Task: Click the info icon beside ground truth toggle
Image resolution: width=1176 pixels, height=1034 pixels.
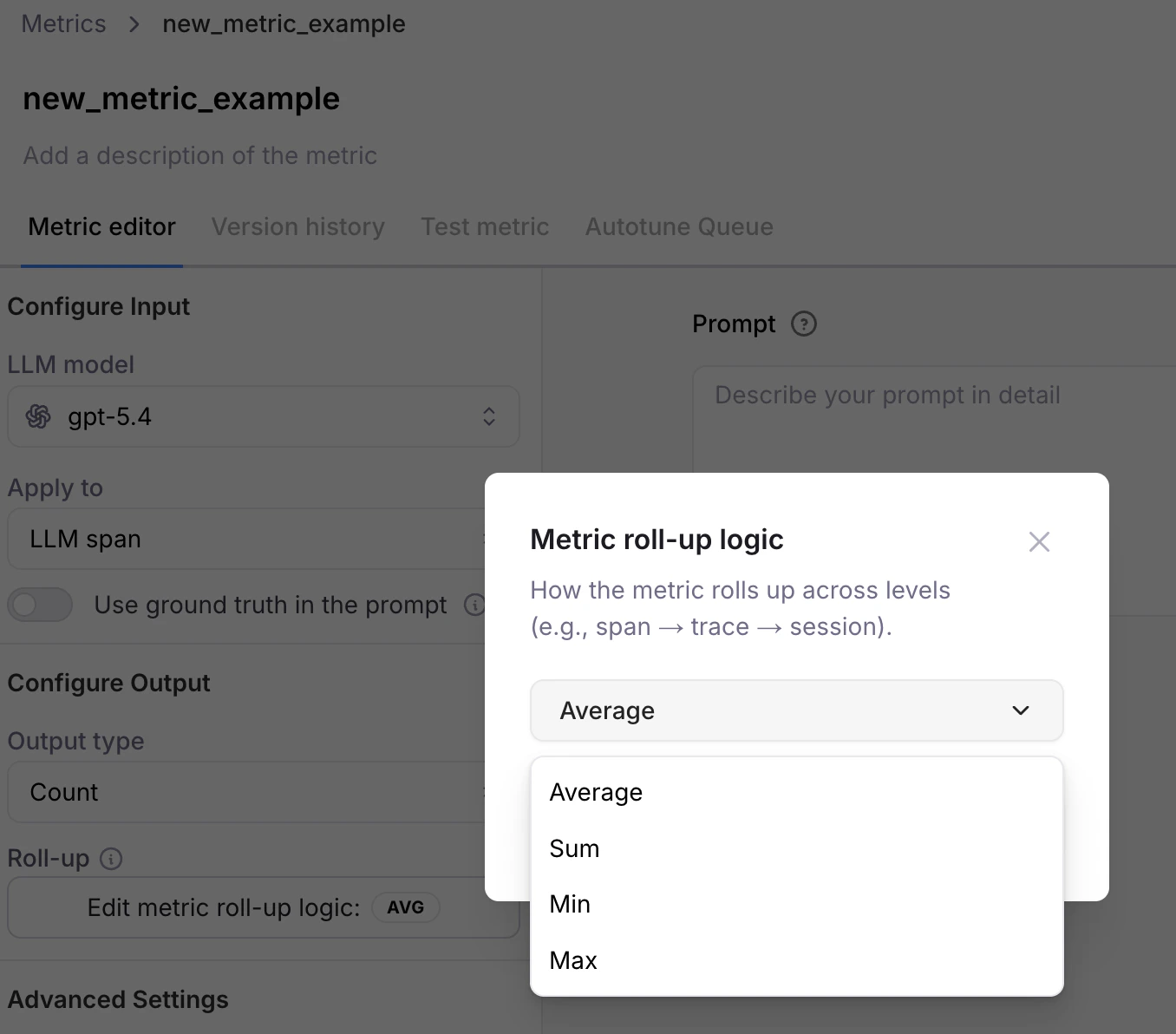Action: (474, 605)
